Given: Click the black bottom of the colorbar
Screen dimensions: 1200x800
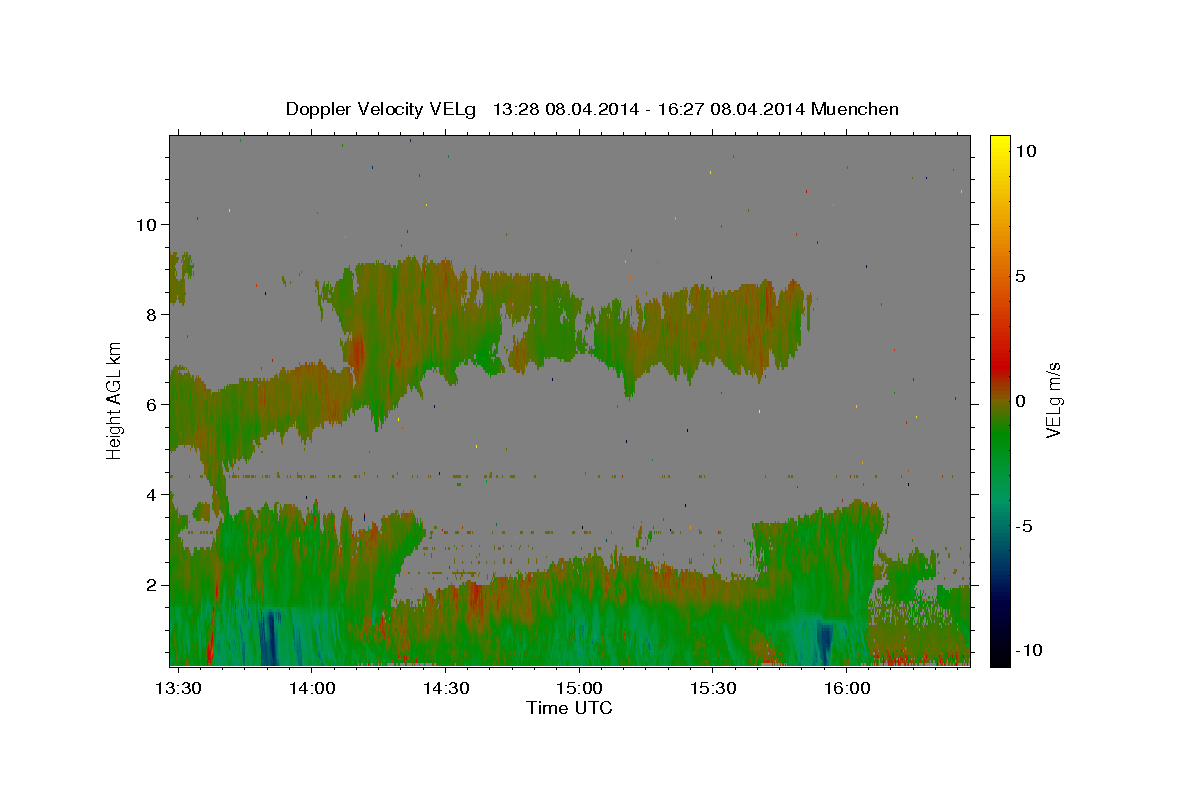Looking at the screenshot, I should 999,658.
